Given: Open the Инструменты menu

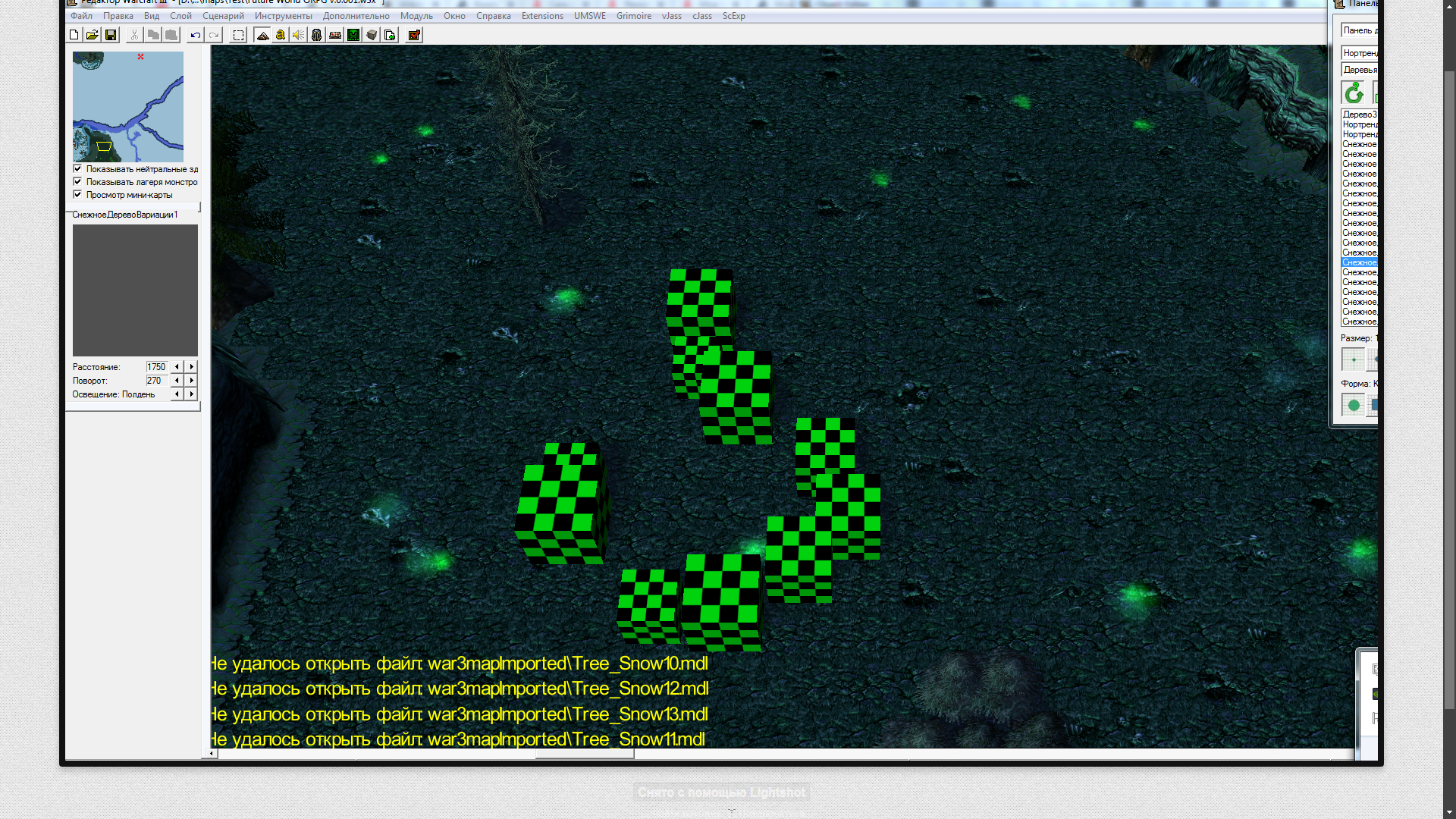Looking at the screenshot, I should pos(283,16).
